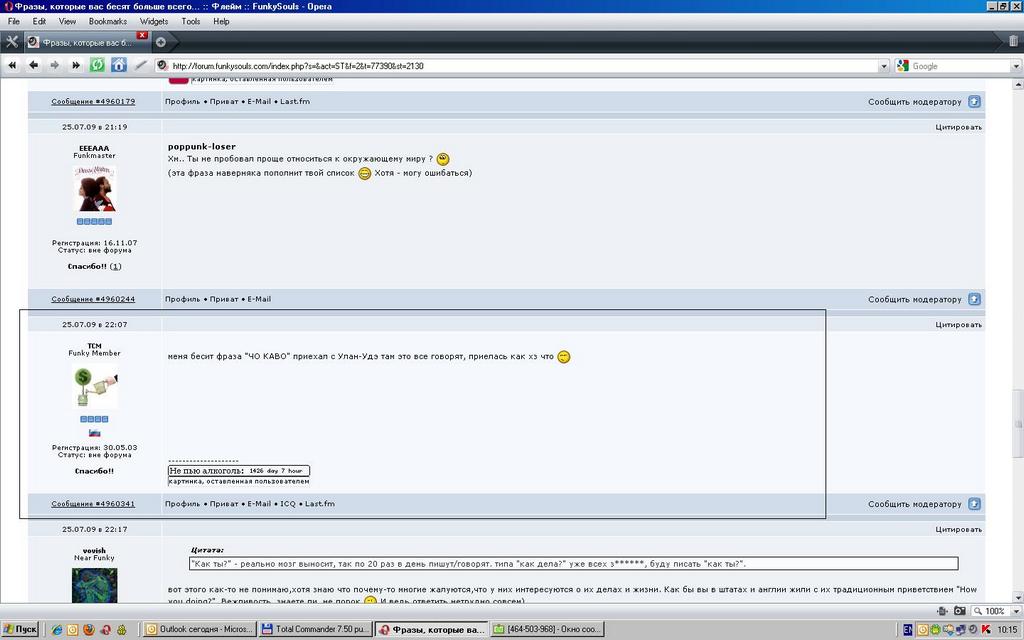Open the Google search engine dropdown

coord(902,66)
